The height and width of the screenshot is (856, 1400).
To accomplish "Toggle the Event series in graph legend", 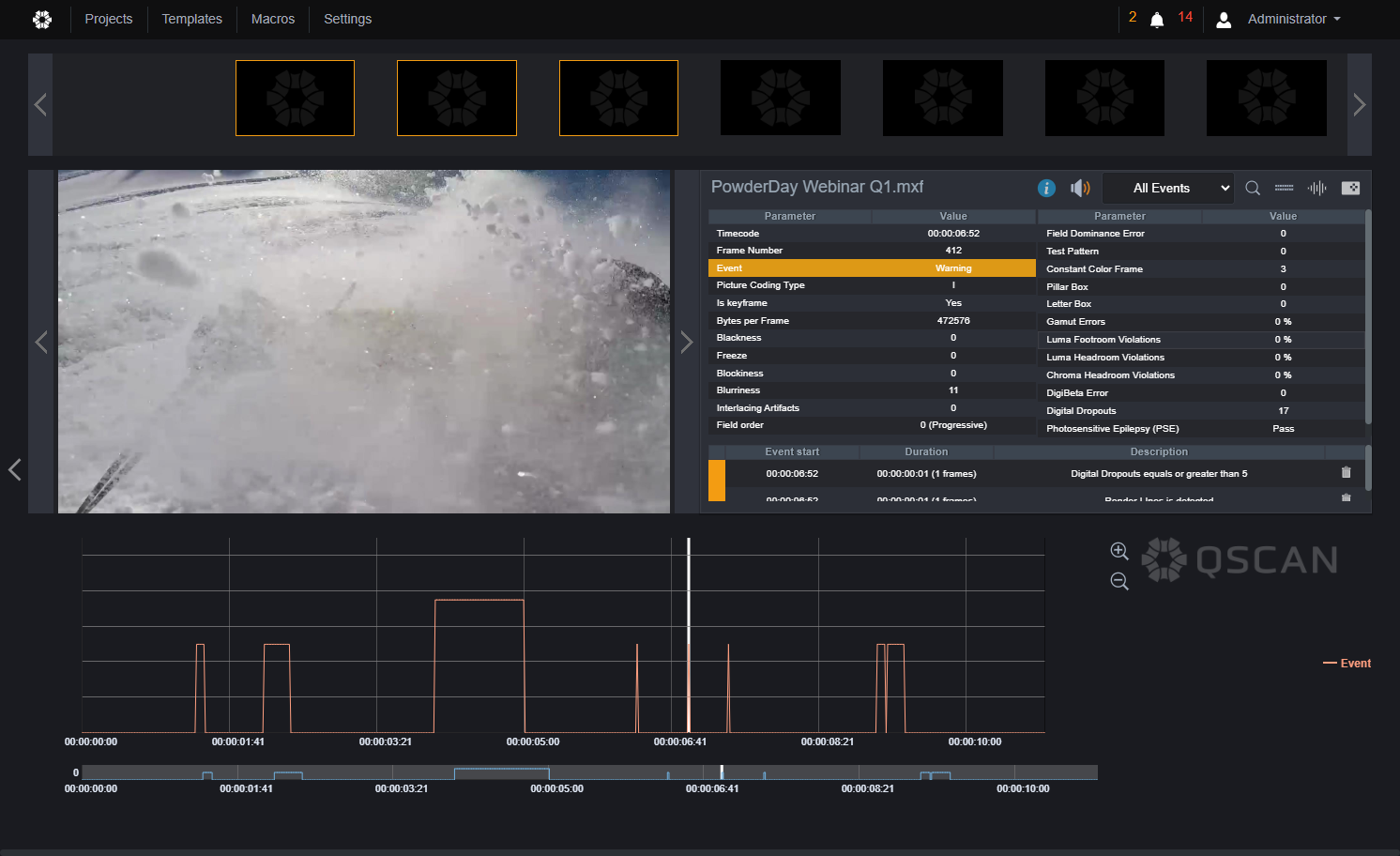I will click(1347, 663).
